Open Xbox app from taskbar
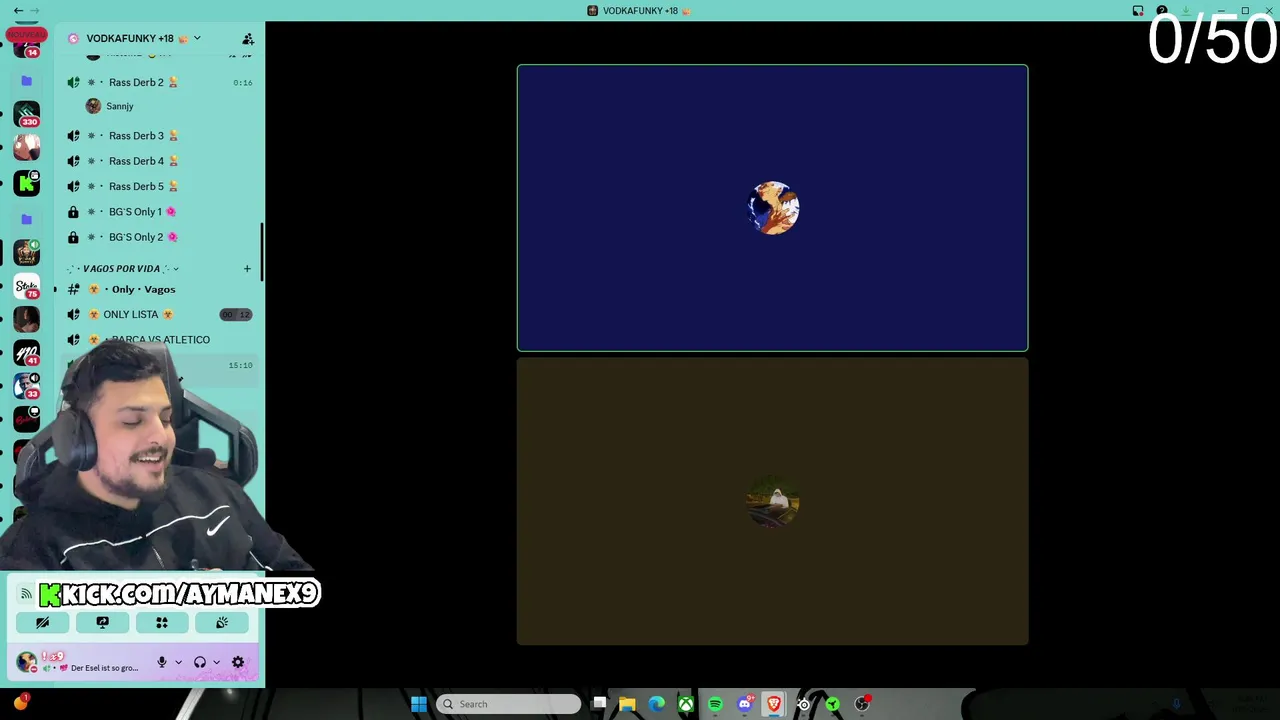The width and height of the screenshot is (1280, 720). click(686, 704)
